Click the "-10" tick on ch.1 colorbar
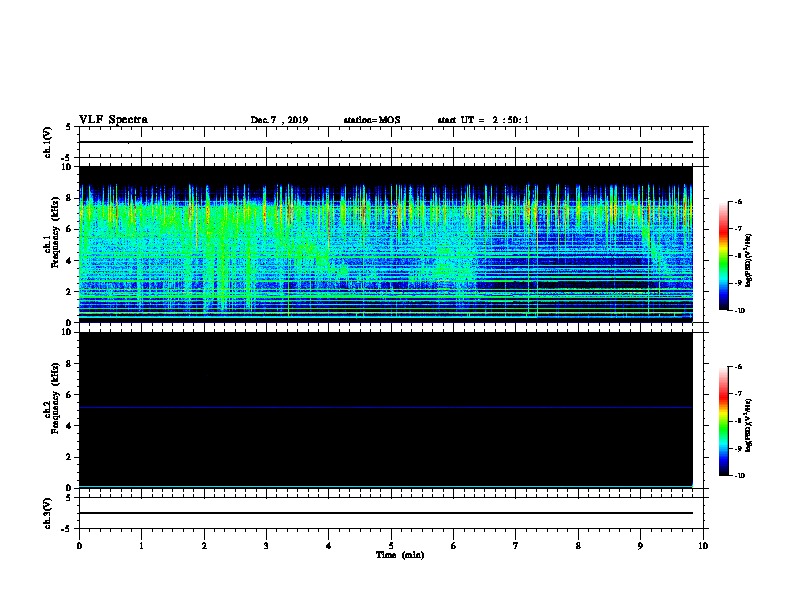 click(739, 311)
